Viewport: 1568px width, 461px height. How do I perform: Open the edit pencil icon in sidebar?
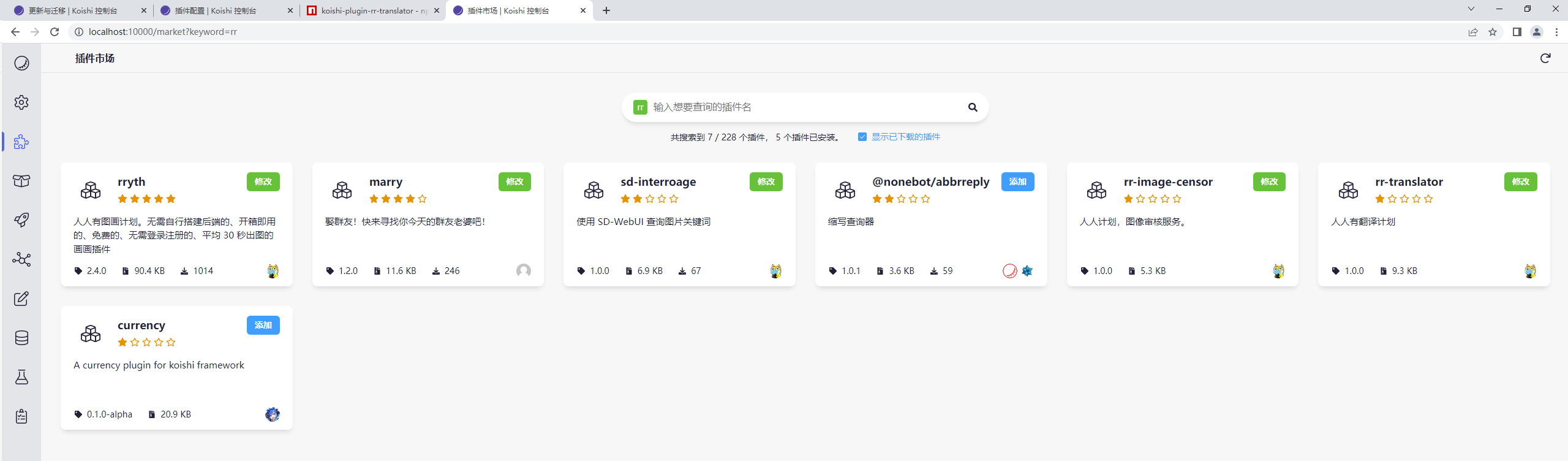point(21,299)
